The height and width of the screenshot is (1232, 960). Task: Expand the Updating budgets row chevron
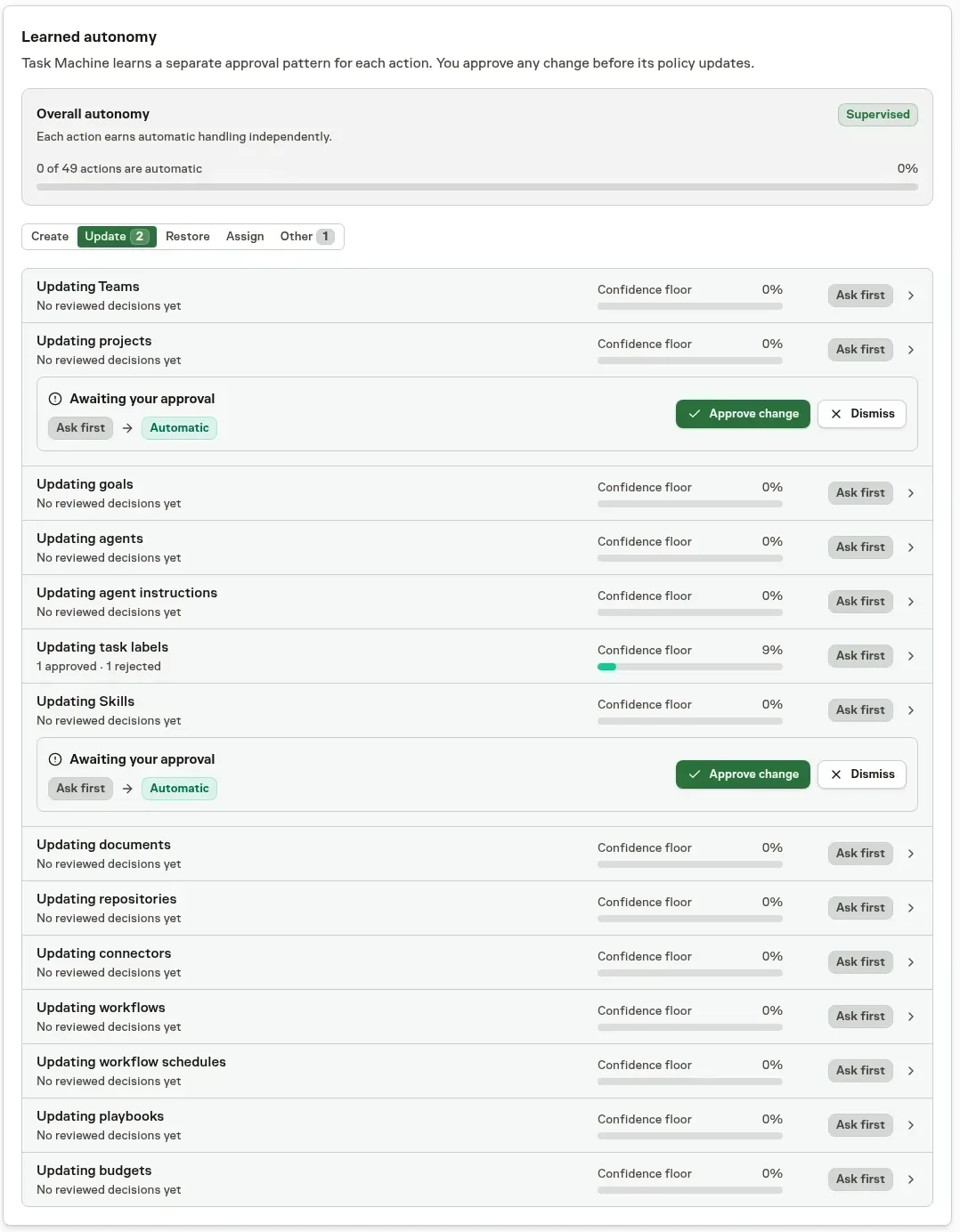[911, 1179]
